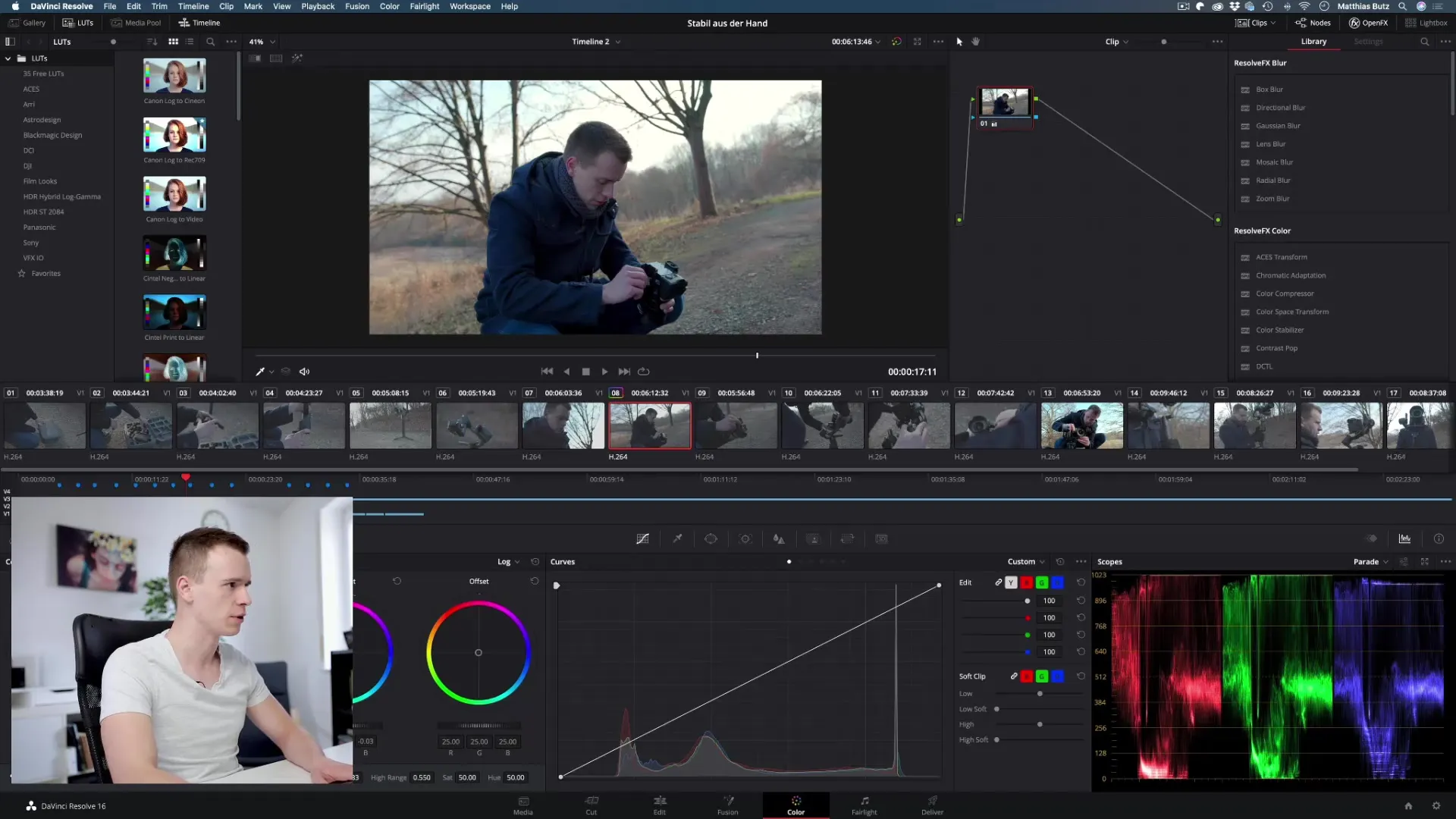Open the 3D stereoscopic palette icon
Screen dimensions: 1456x819
tap(881, 538)
